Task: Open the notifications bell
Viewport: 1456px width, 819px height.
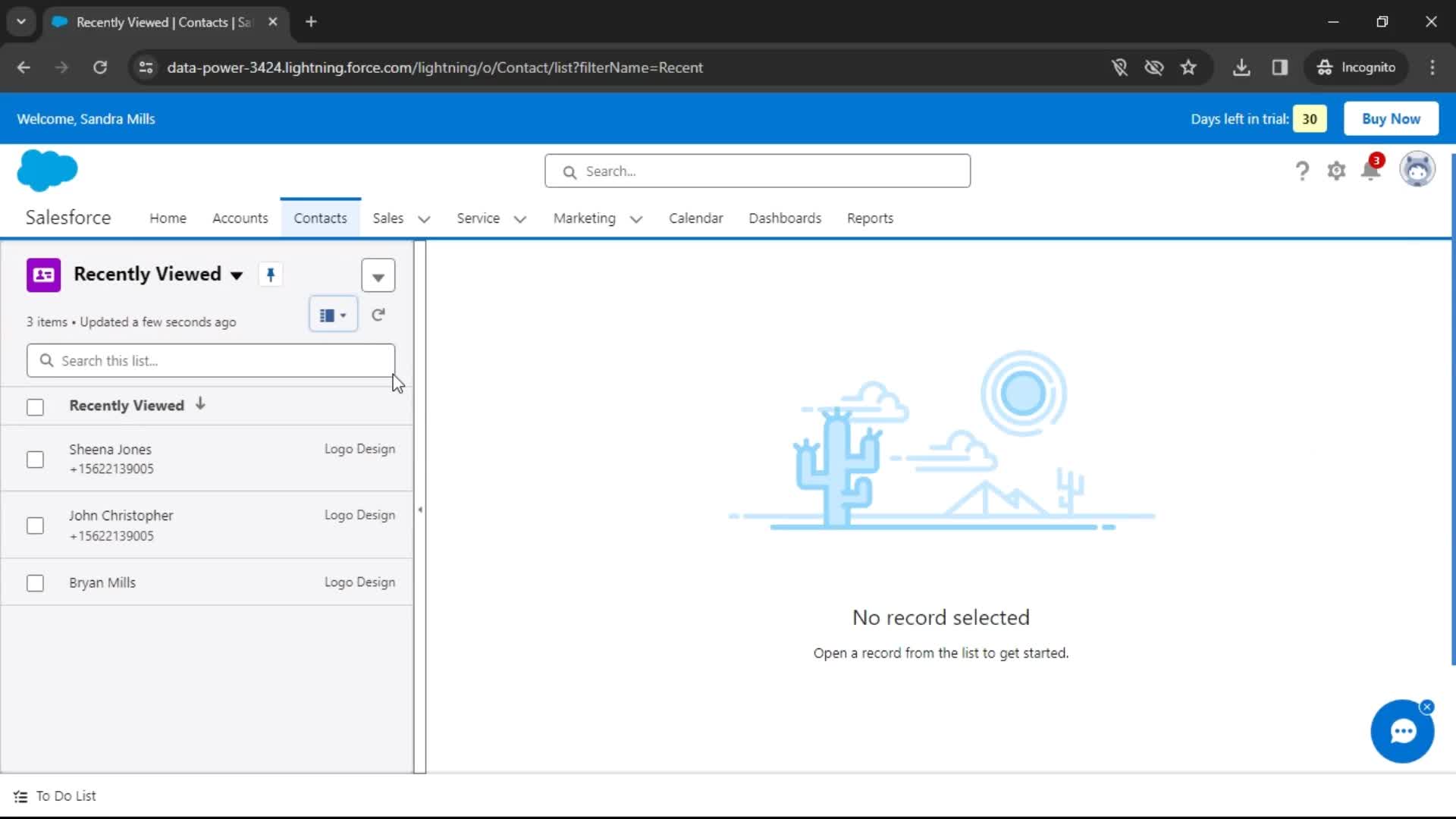Action: tap(1371, 169)
